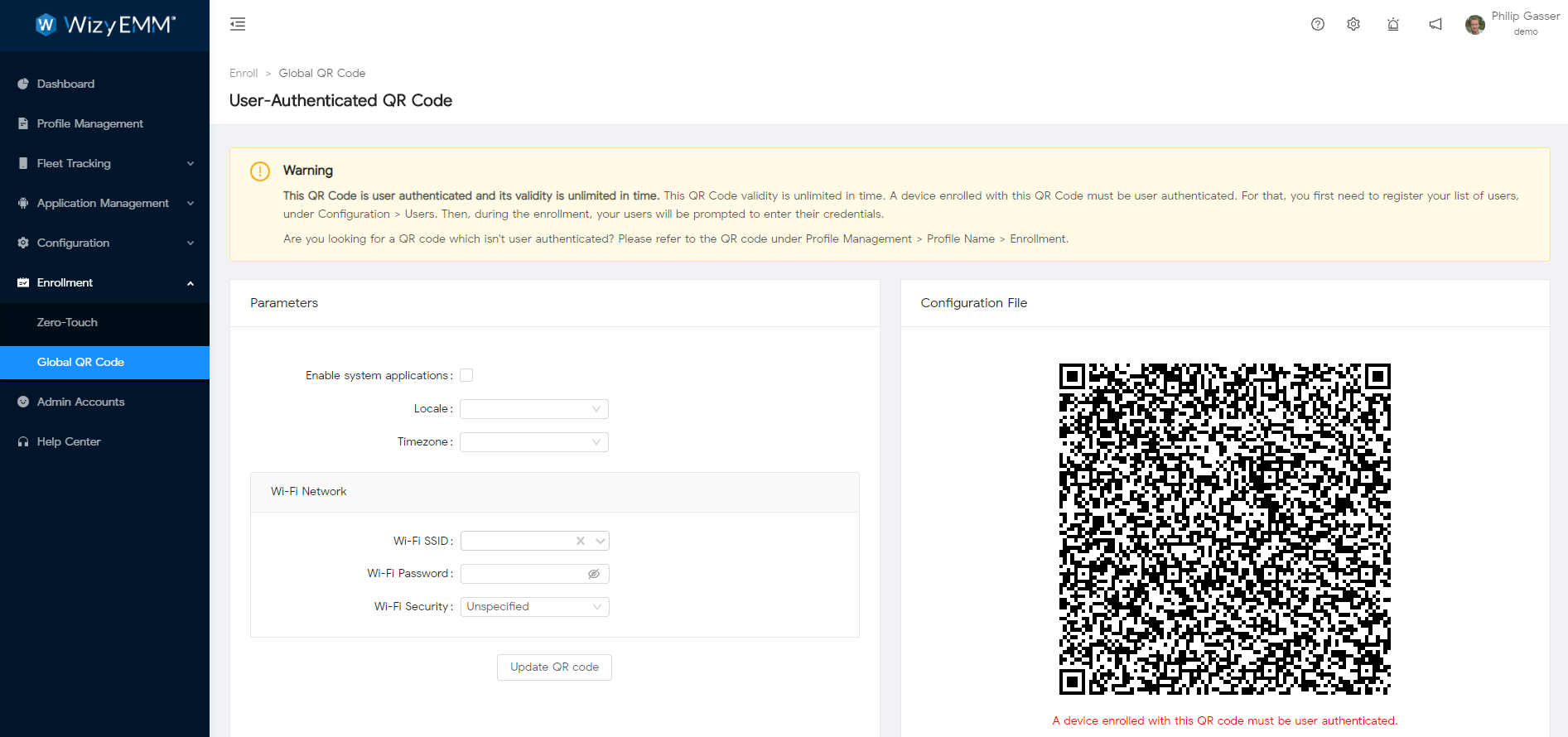This screenshot has width=1568, height=737.
Task: Click the Fleet Tracking phone icon
Action: point(23,163)
